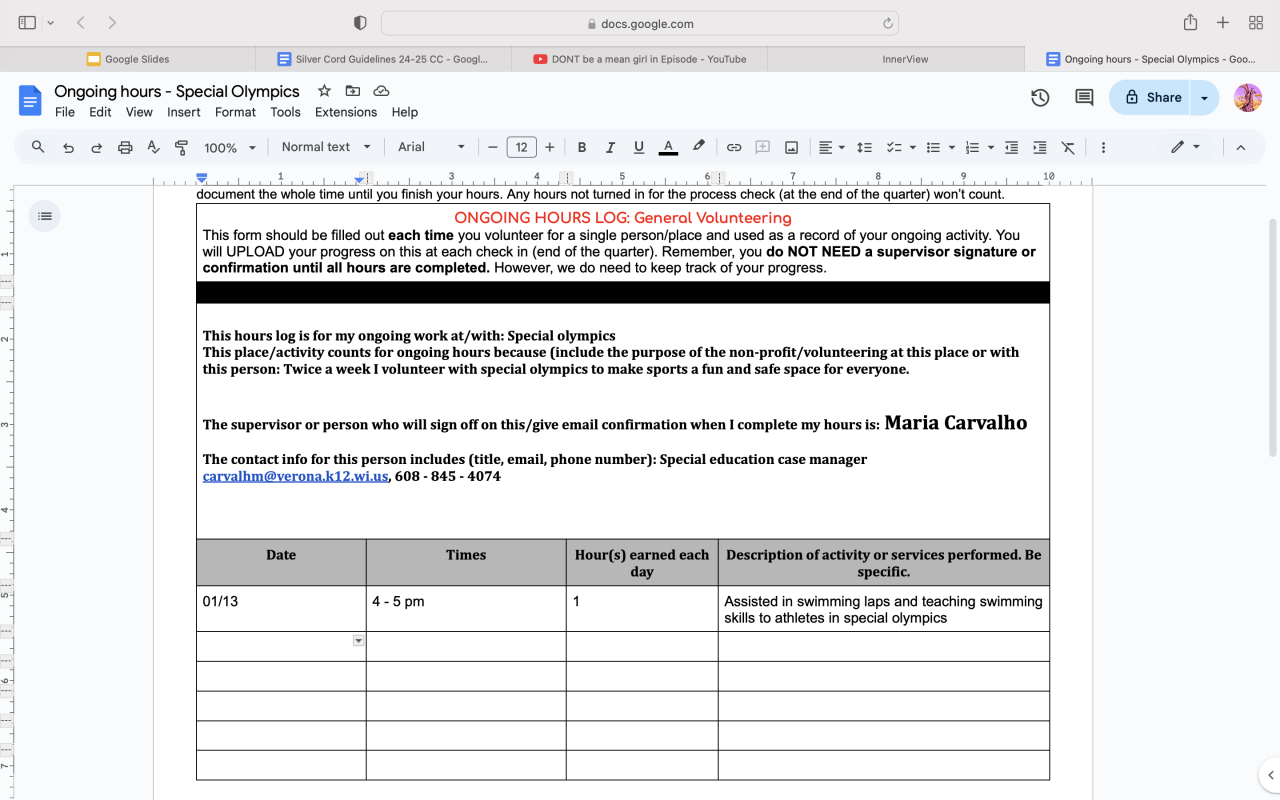Open the toolbar's three-dot more options
Screen dimensions: 1280x800
pos(1103,147)
